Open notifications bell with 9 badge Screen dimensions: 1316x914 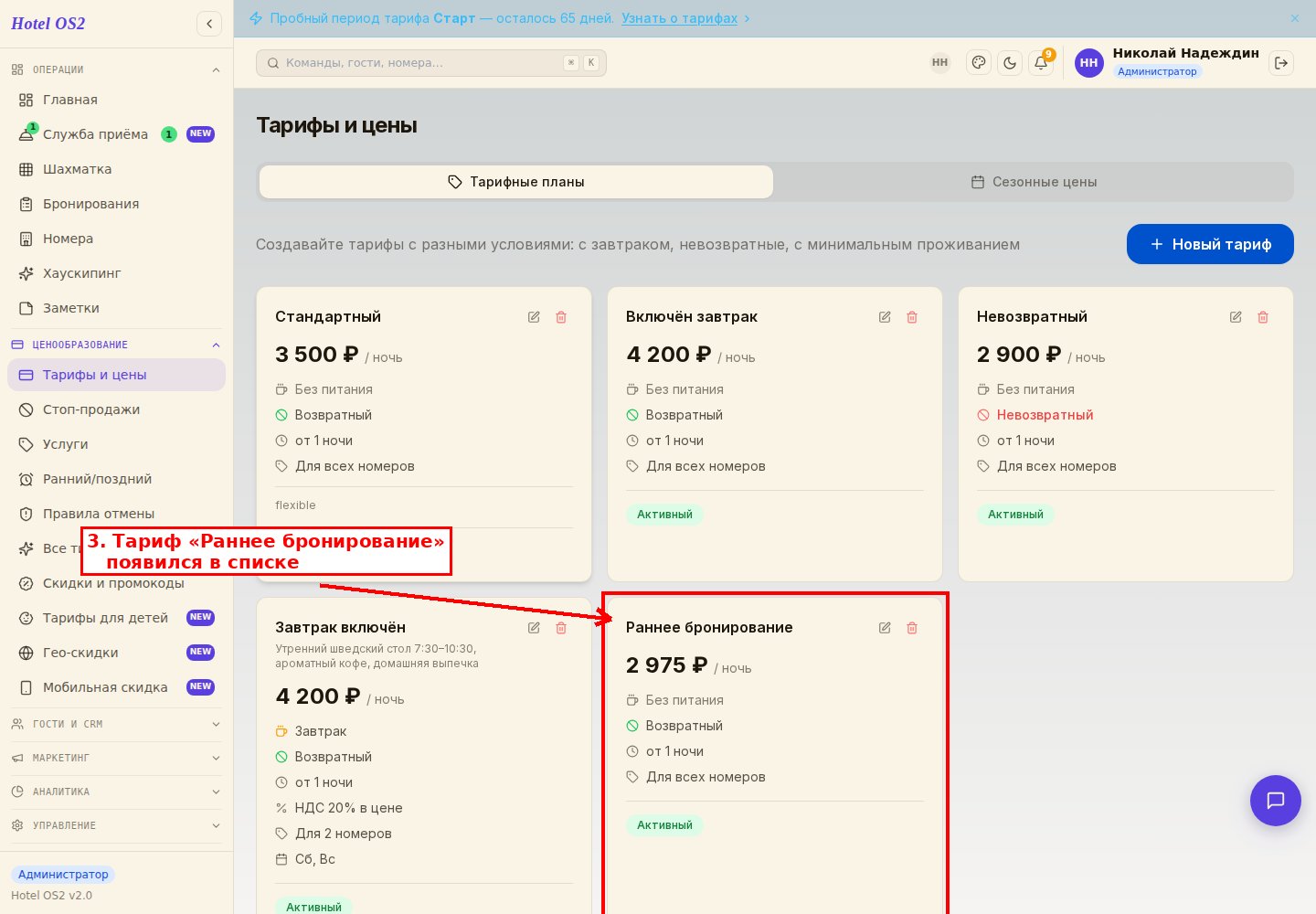1041,63
